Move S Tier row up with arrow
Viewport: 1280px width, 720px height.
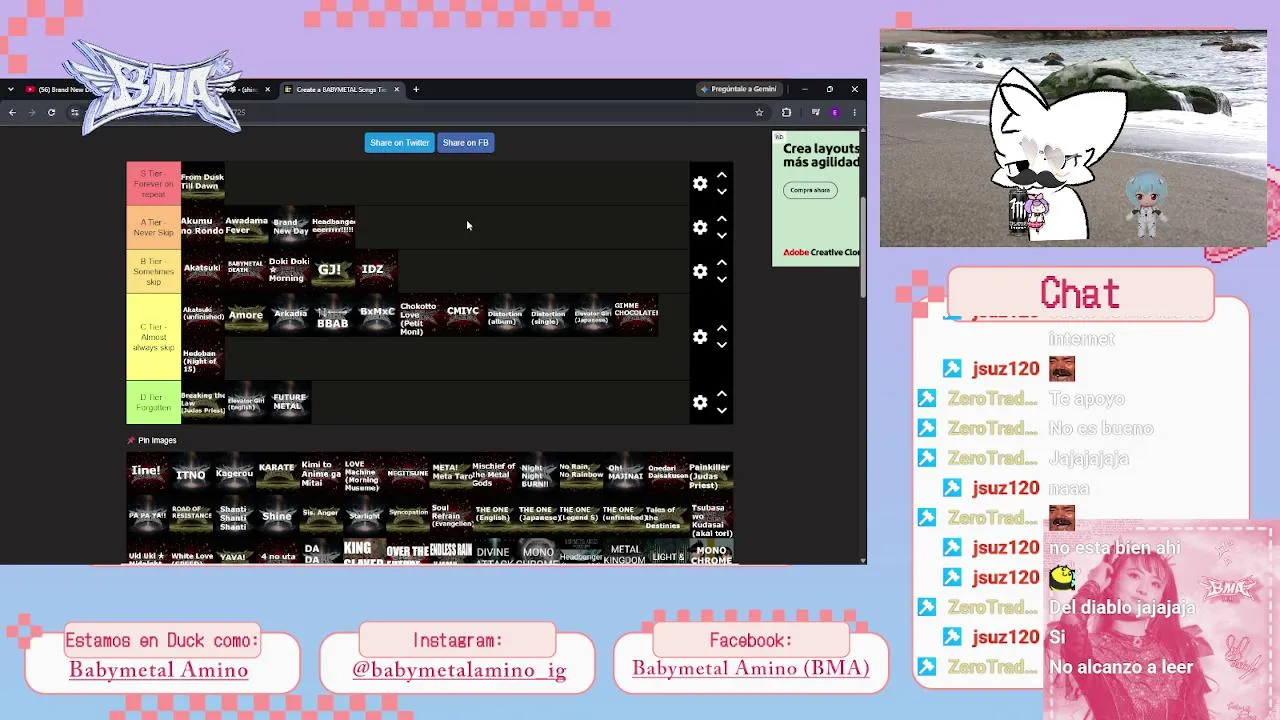tap(722, 175)
